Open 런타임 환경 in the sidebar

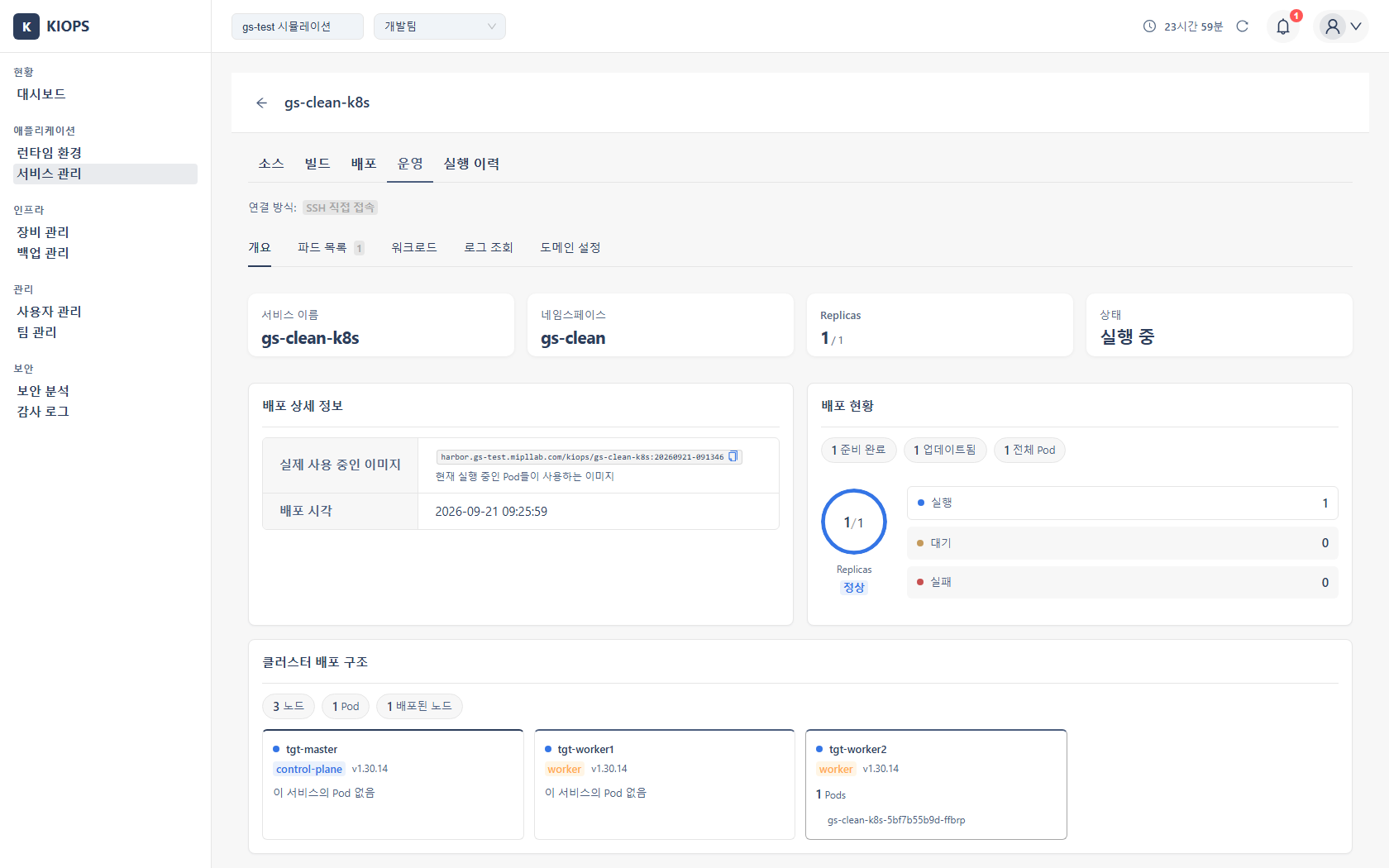point(106,153)
